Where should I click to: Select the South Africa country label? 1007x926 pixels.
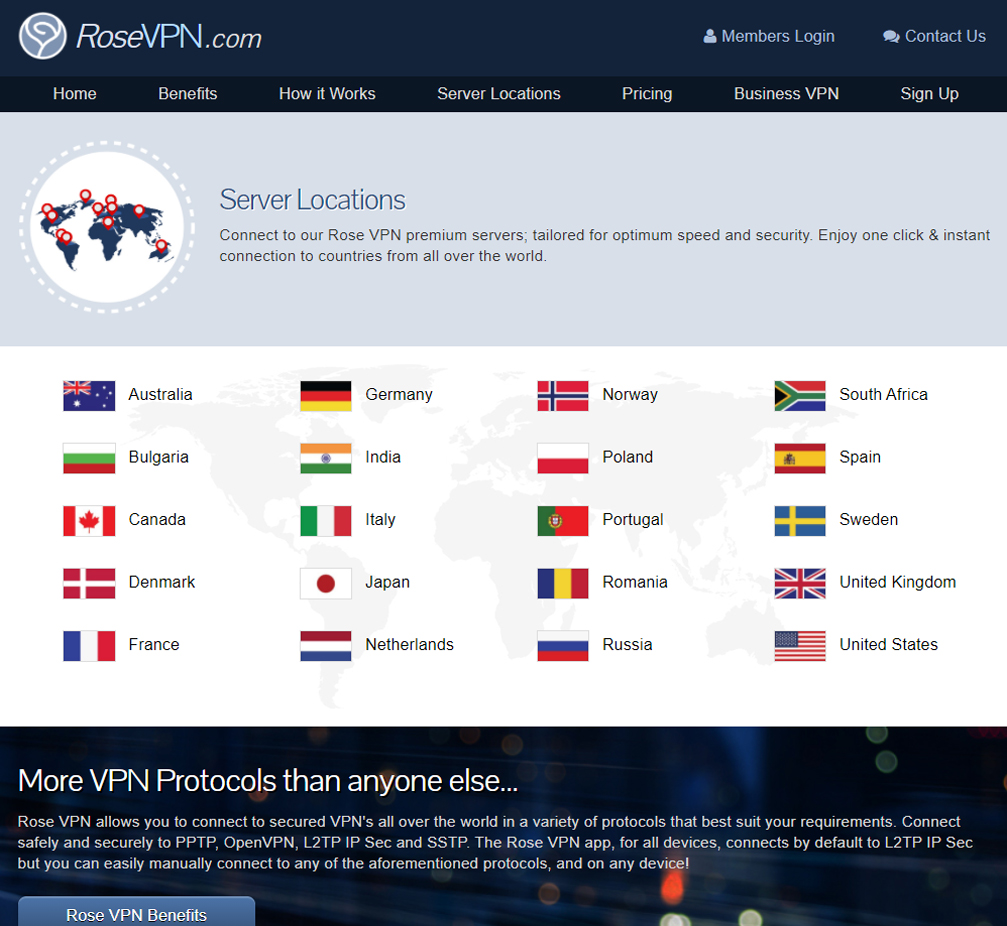tap(883, 394)
